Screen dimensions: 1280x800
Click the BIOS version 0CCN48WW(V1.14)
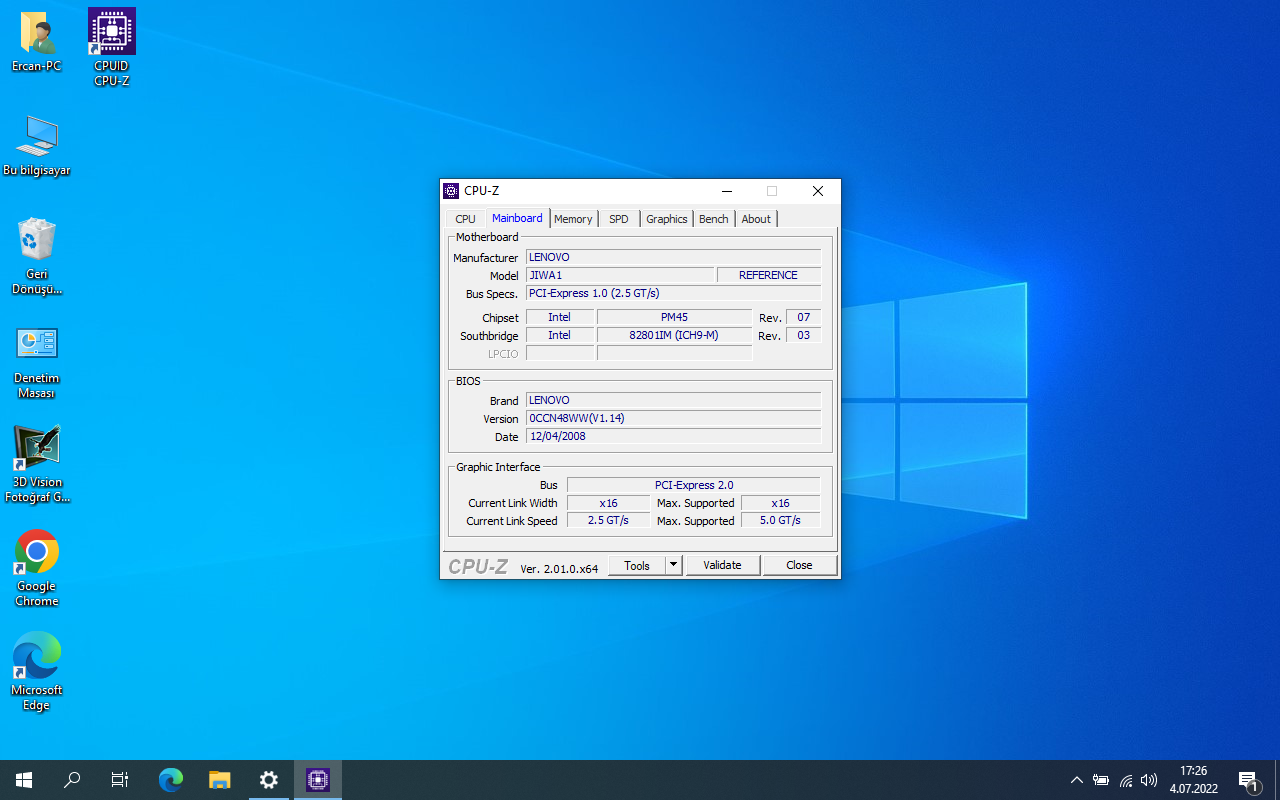[x=674, y=418]
